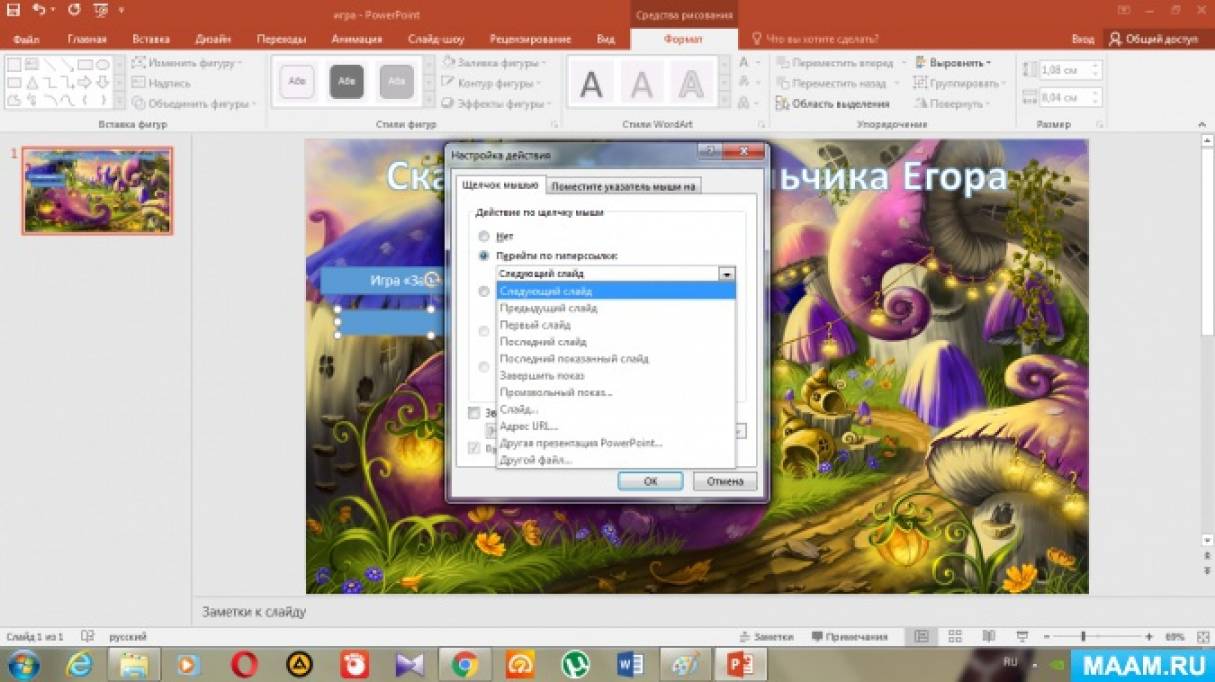Choose the black fill WordArt style
The width and height of the screenshot is (1215, 682).
coord(591,84)
